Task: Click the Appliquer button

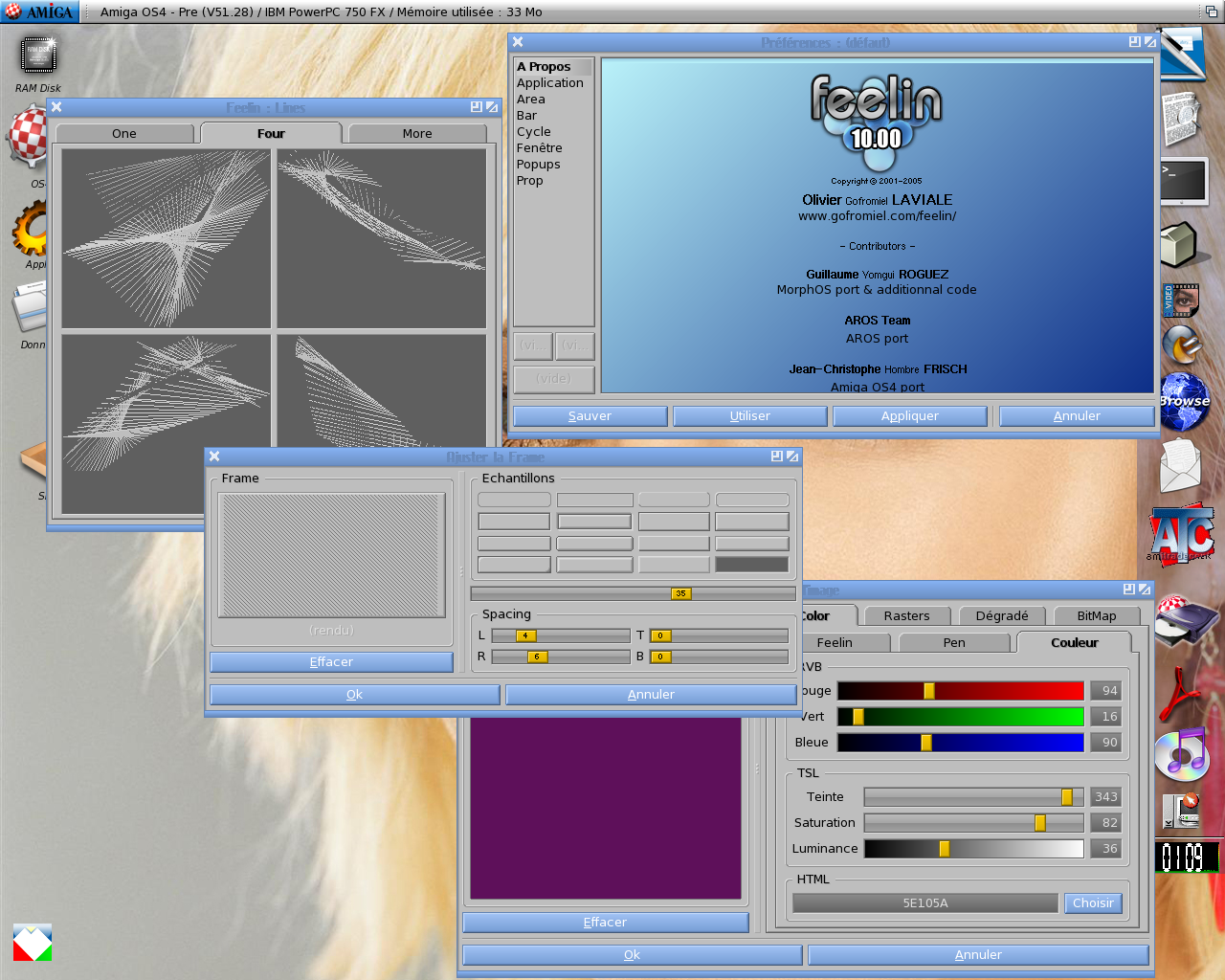Action: coord(910,416)
